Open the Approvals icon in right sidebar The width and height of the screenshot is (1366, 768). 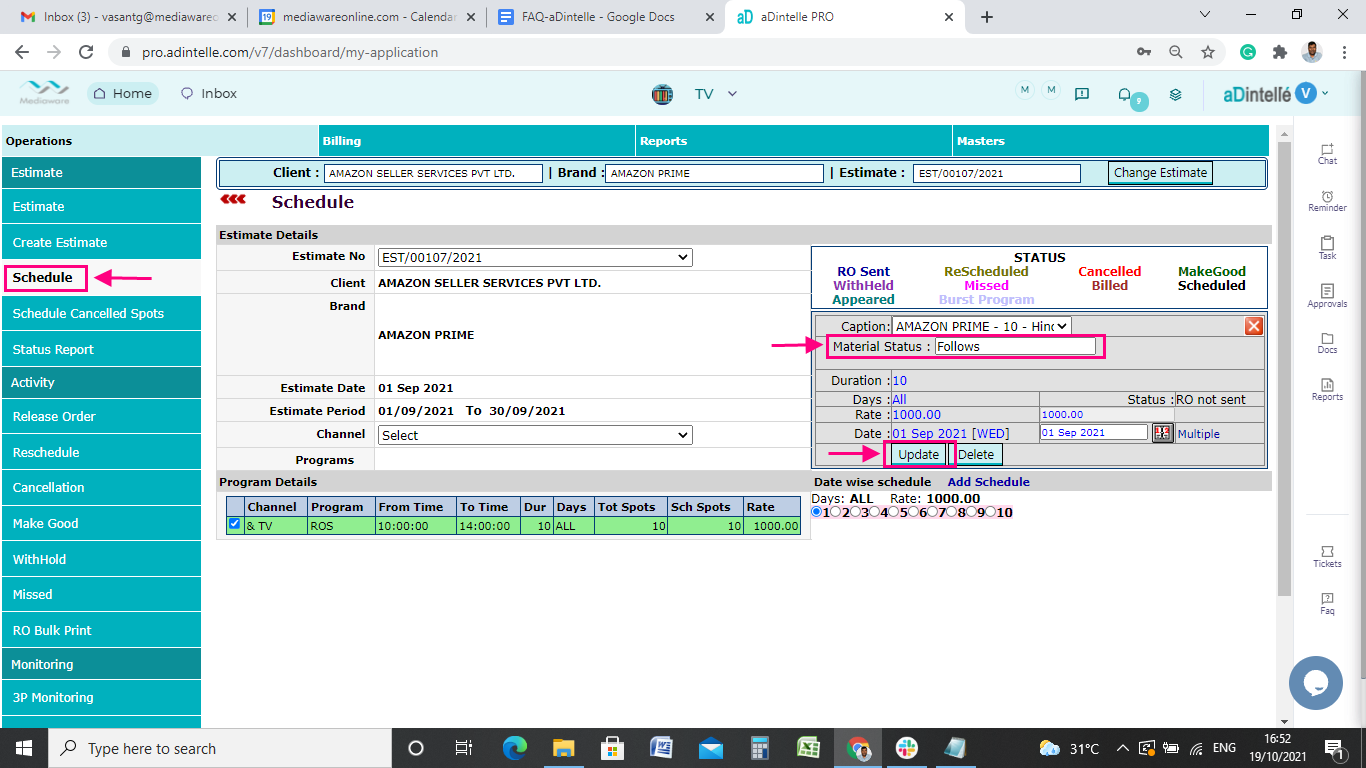tap(1327, 296)
